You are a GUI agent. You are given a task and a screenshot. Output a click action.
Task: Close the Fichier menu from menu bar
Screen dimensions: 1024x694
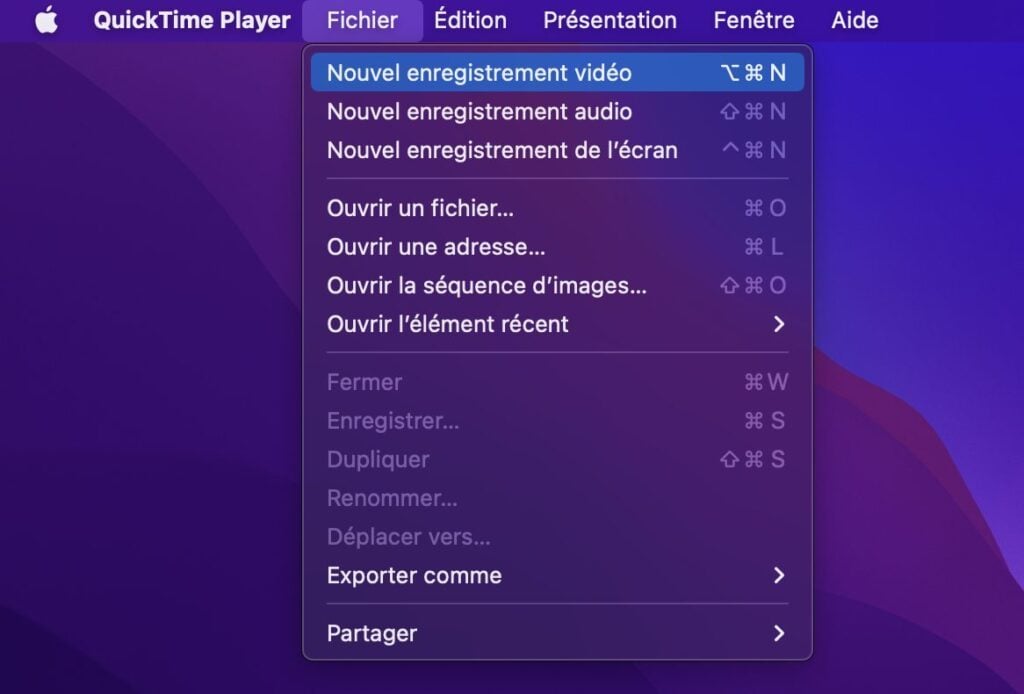coord(362,20)
